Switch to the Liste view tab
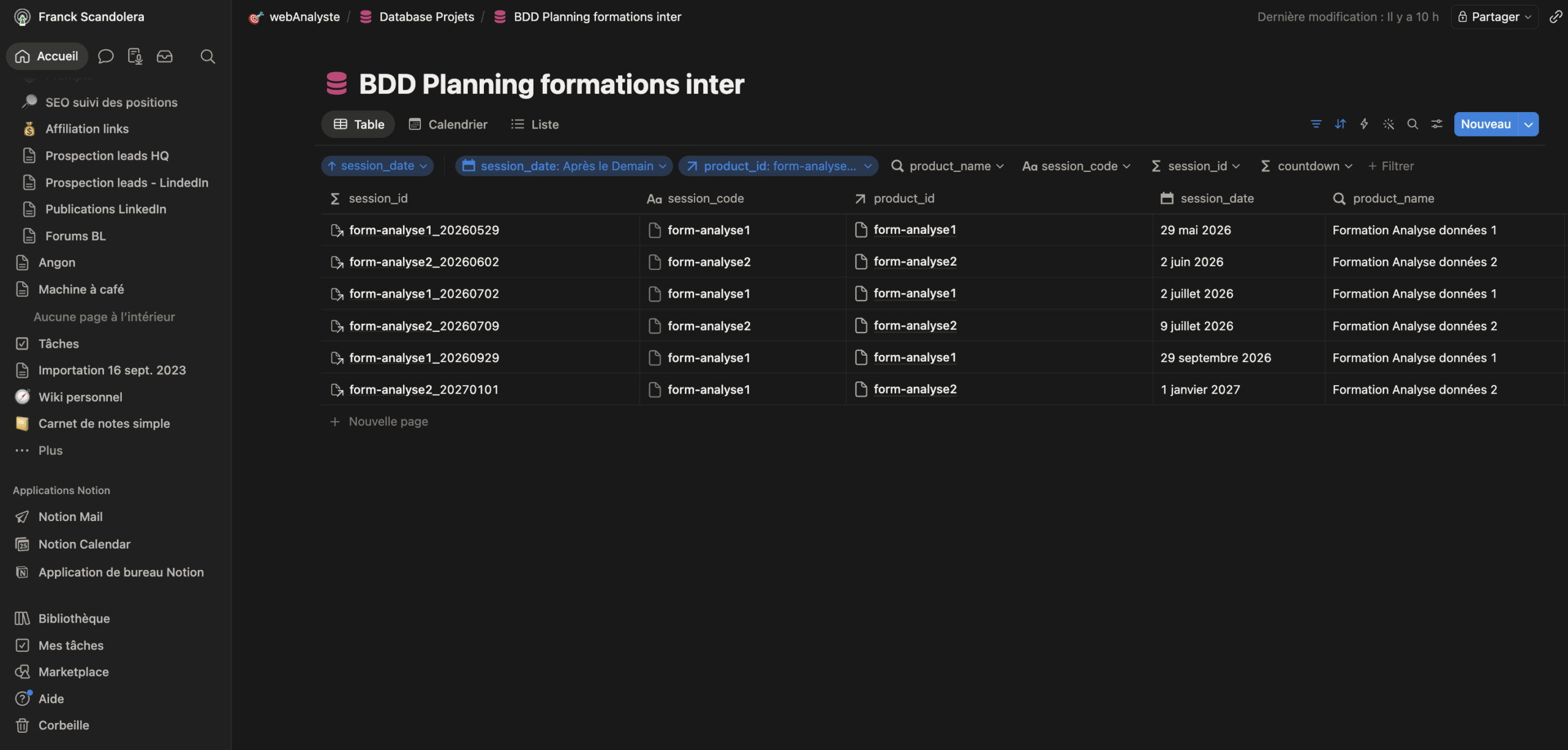 (x=535, y=124)
